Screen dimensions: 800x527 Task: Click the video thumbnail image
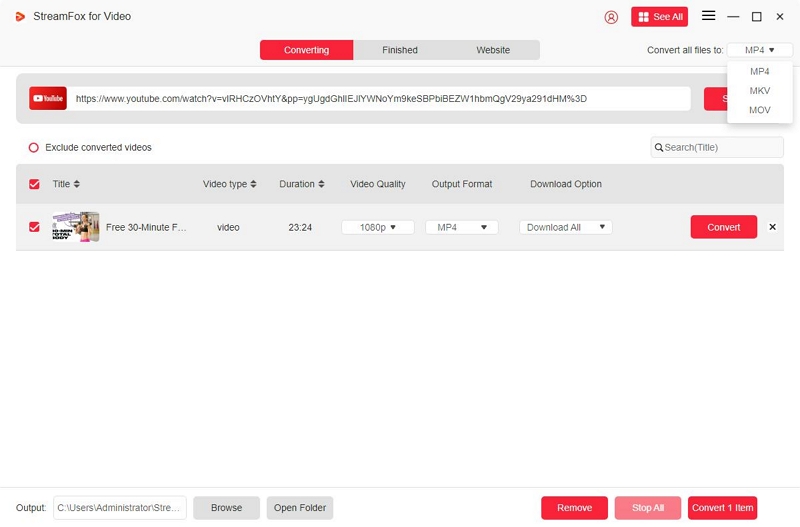click(x=76, y=227)
